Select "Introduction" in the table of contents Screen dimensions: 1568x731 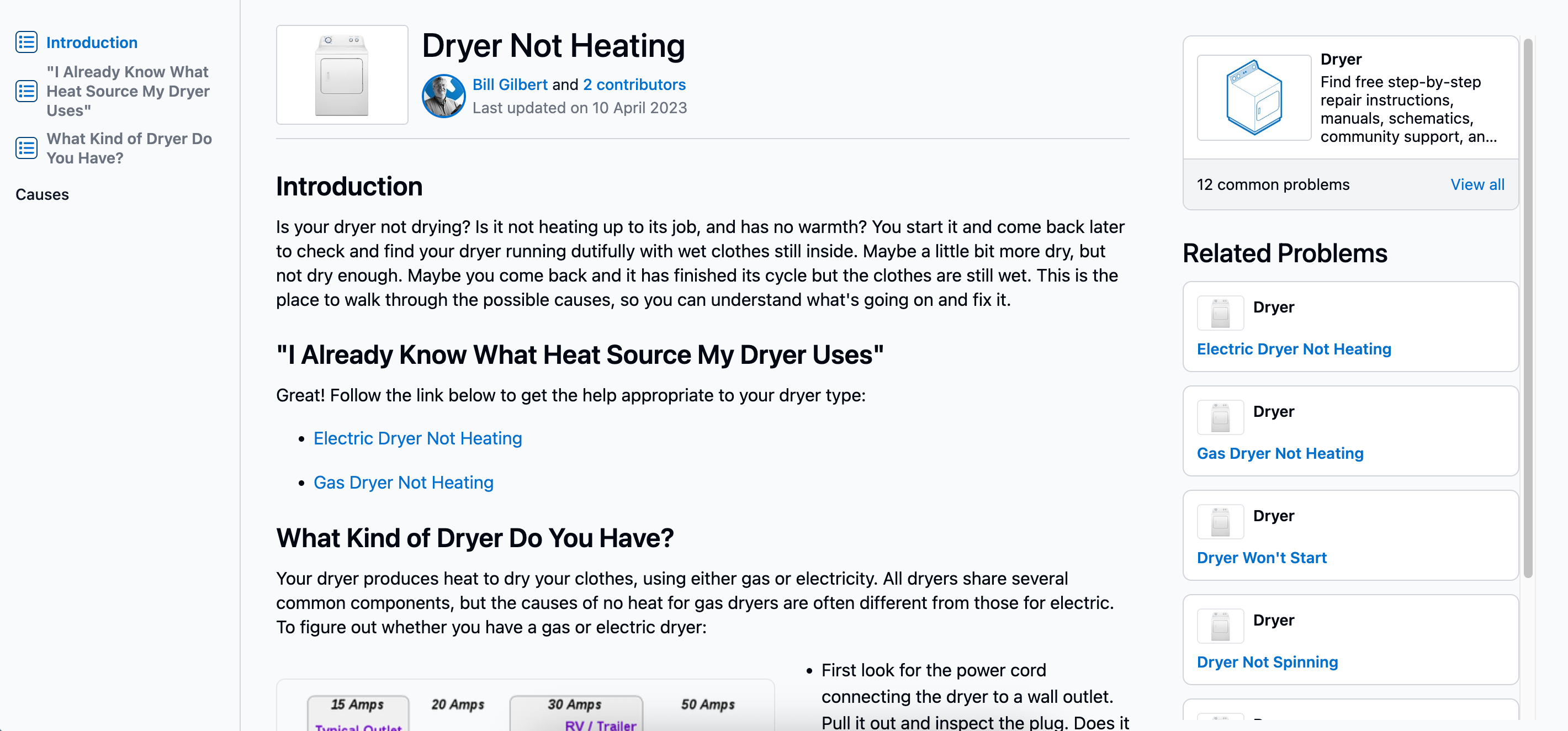92,42
